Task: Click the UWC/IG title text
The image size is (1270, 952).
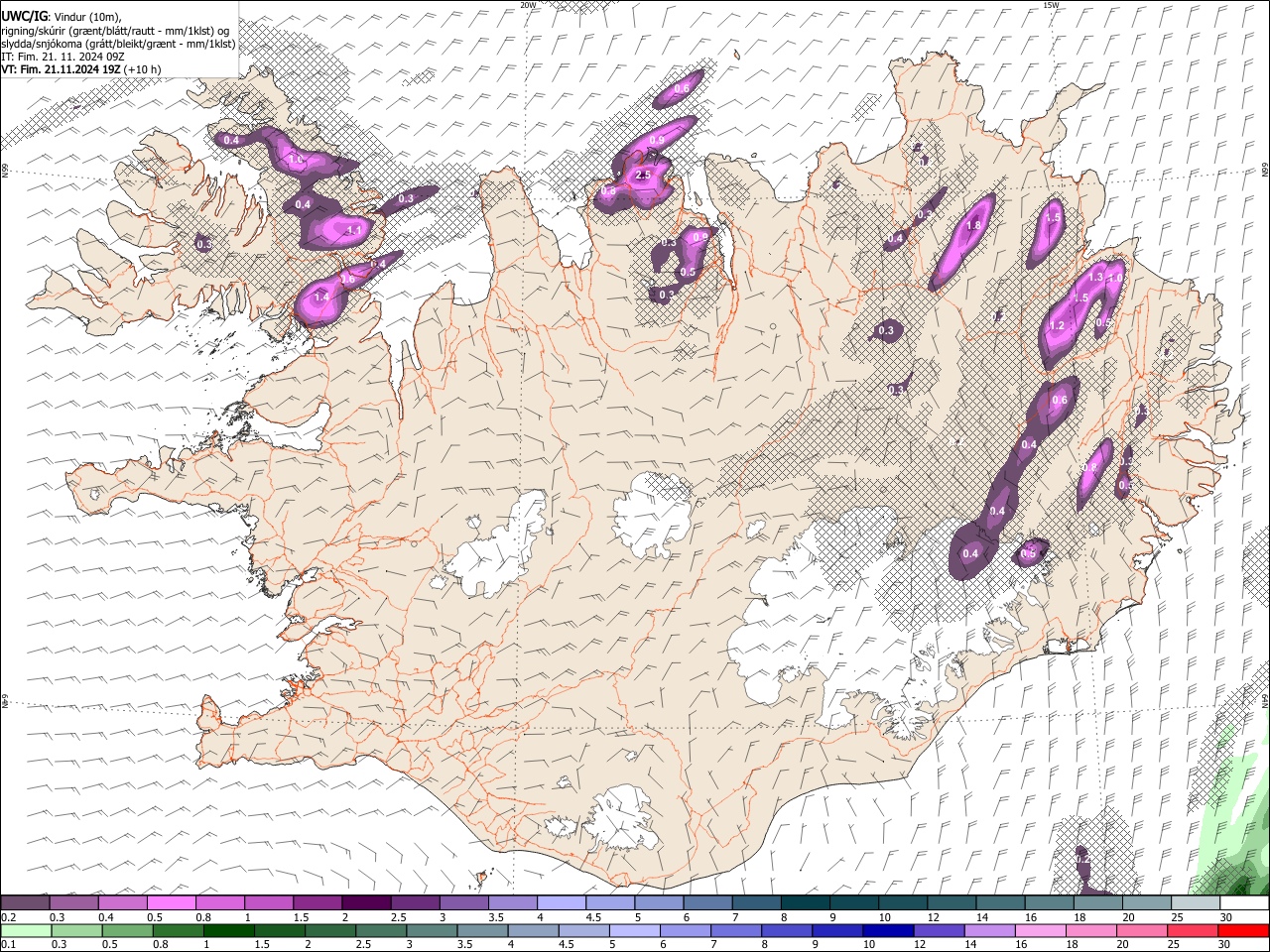Action: [x=24, y=16]
